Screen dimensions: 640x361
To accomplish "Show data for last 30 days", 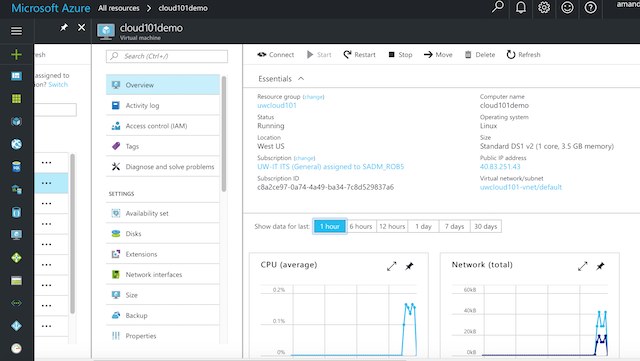I will [x=485, y=226].
